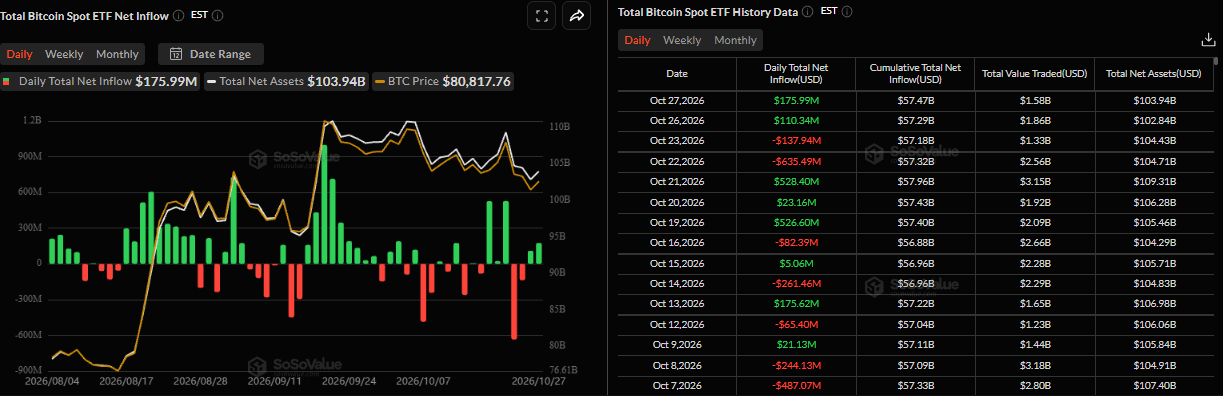Click the $5.06M daily inflow cell
The image size is (1223, 396).
[796, 263]
